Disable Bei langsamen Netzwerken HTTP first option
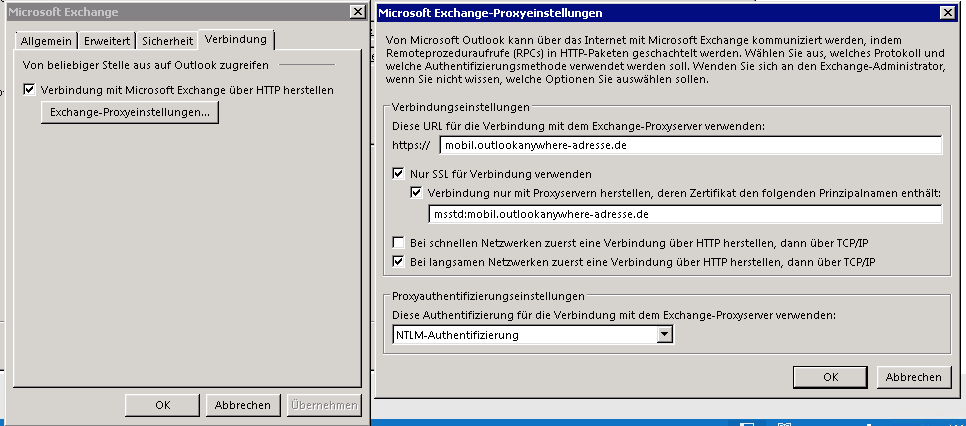966x426 pixels. pyautogui.click(x=398, y=262)
